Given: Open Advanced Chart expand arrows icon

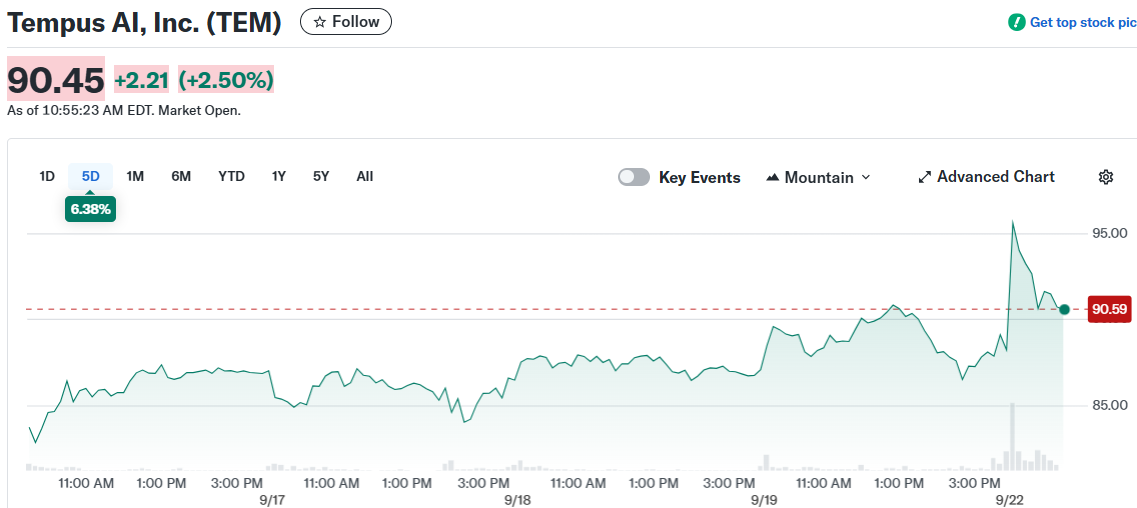Looking at the screenshot, I should [925, 177].
